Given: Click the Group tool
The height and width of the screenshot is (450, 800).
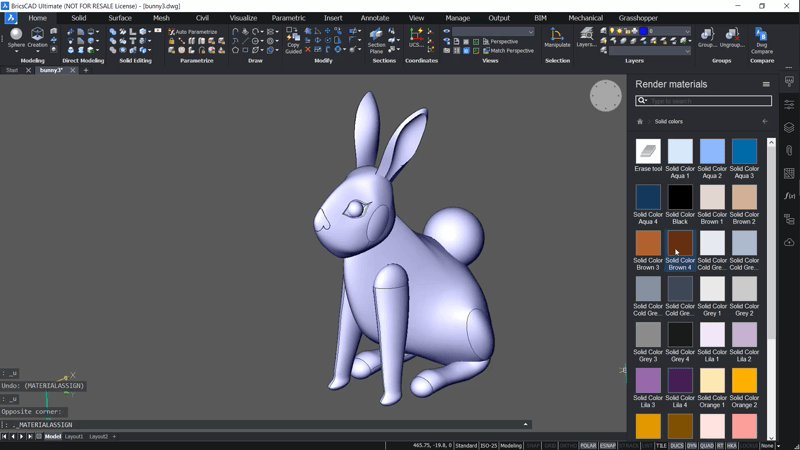Looking at the screenshot, I should point(707,38).
